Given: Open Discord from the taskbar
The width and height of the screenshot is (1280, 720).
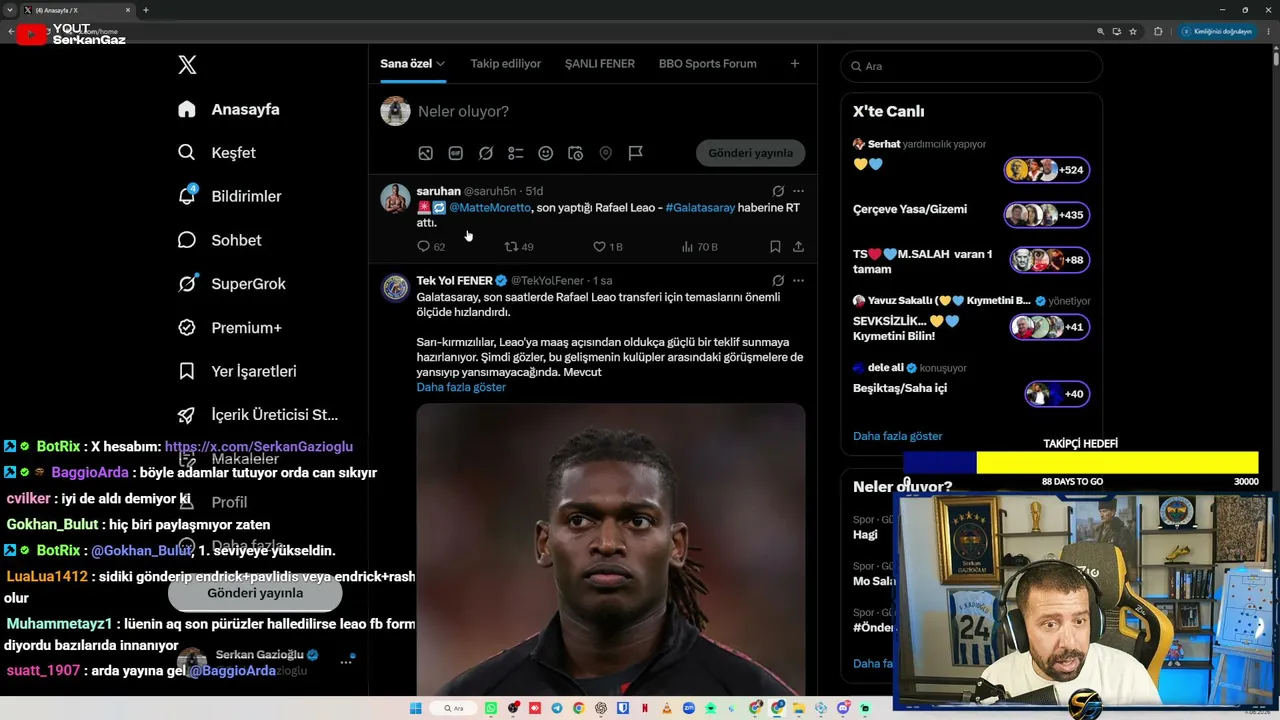Looking at the screenshot, I should pyautogui.click(x=843, y=708).
